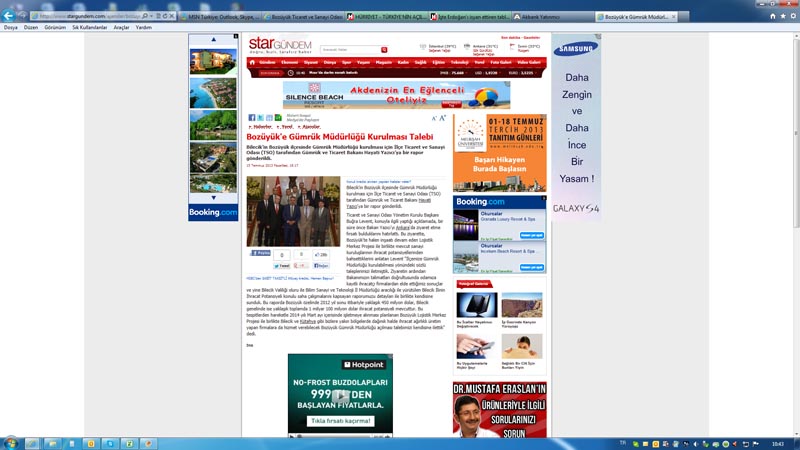Click the star Gündem logo
The image size is (800, 450).
tap(280, 45)
